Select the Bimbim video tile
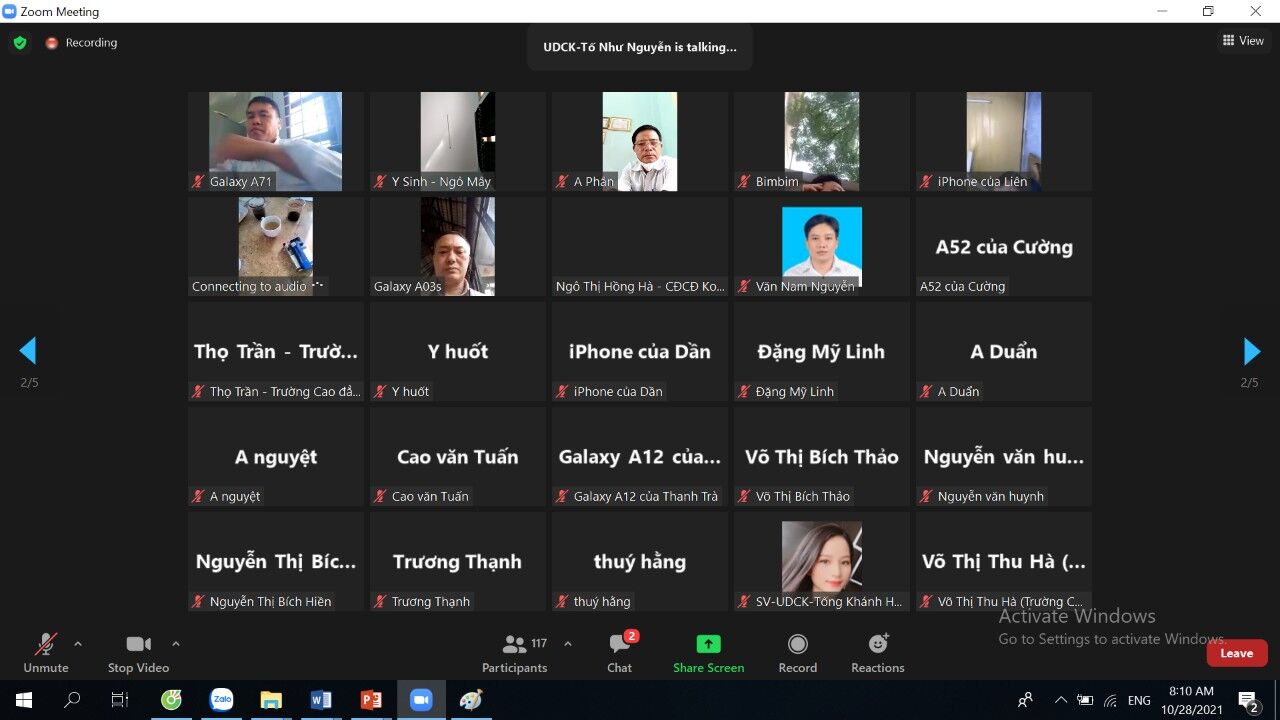The width and height of the screenshot is (1280, 720). pos(822,141)
